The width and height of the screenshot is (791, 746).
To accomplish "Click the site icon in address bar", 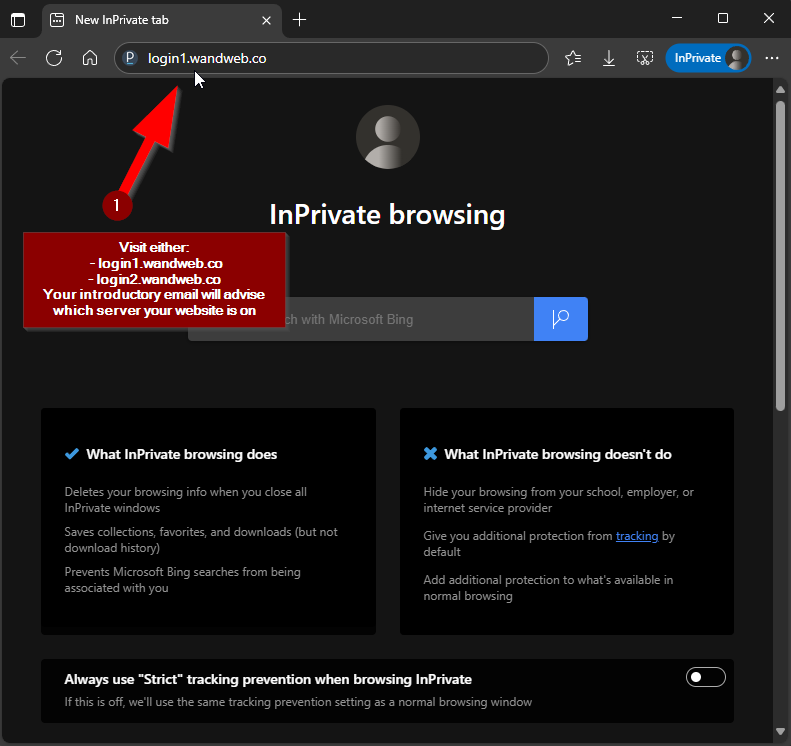I will pyautogui.click(x=130, y=58).
